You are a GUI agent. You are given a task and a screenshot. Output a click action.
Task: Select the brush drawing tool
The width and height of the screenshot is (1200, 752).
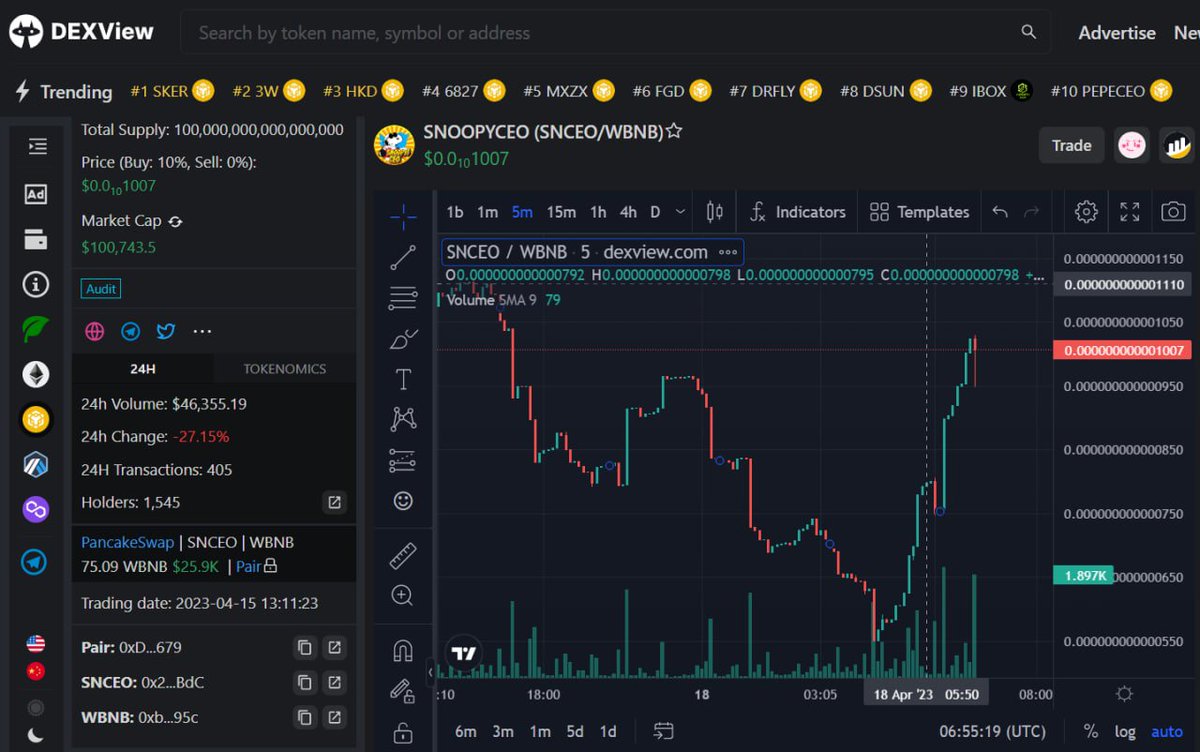(403, 339)
